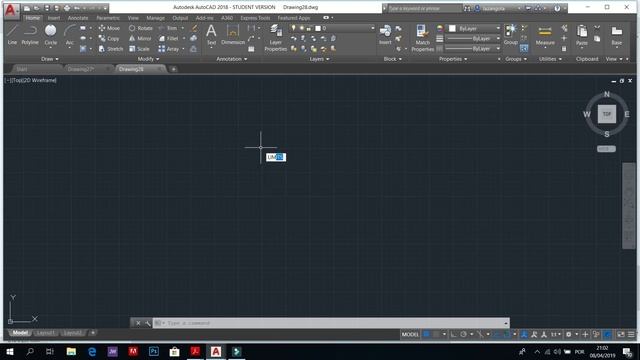Viewport: 640px width, 360px height.
Task: Activate the Array command
Action: coord(169,49)
